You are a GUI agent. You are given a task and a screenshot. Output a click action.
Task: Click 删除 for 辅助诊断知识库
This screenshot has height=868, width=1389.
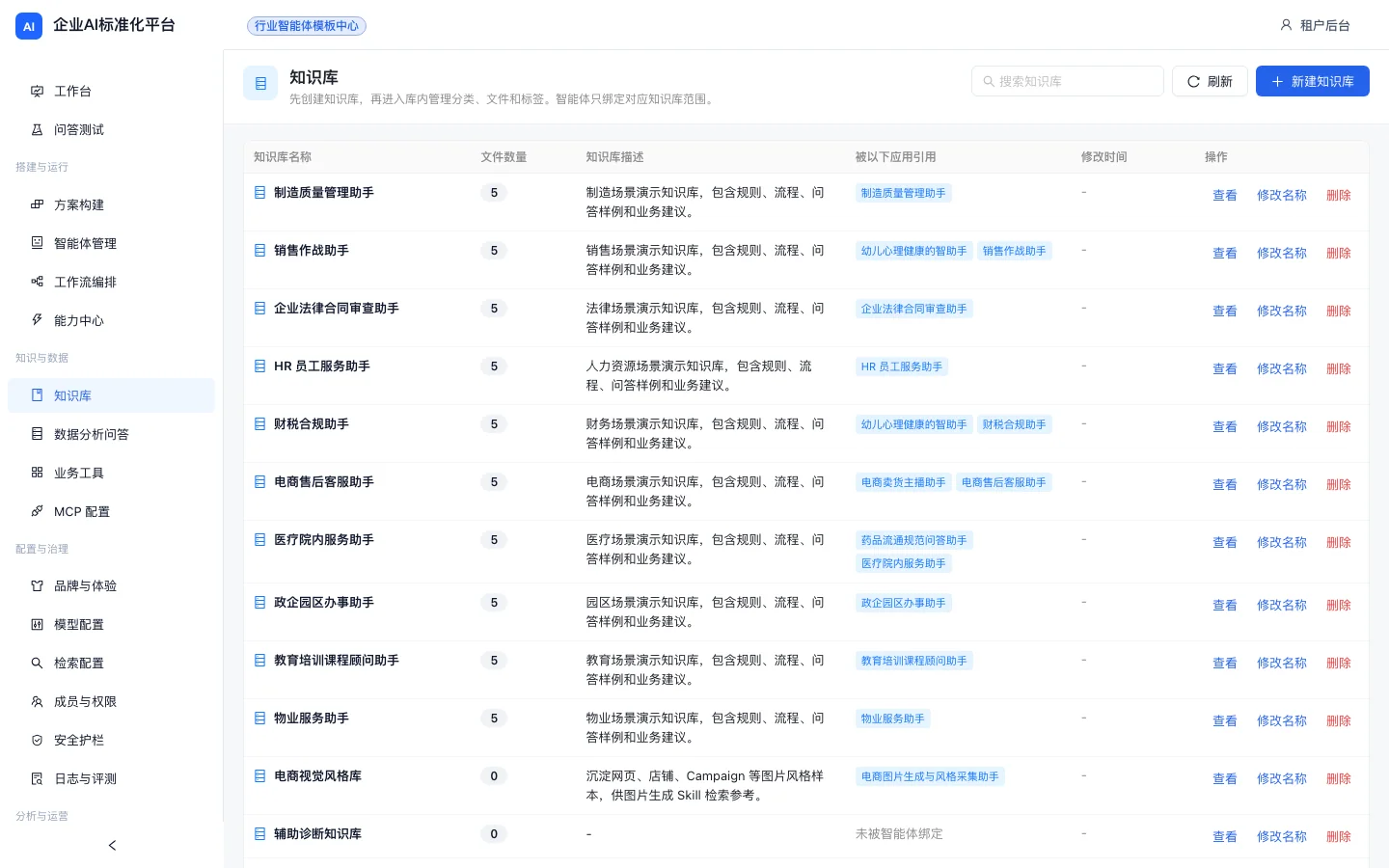(x=1339, y=836)
